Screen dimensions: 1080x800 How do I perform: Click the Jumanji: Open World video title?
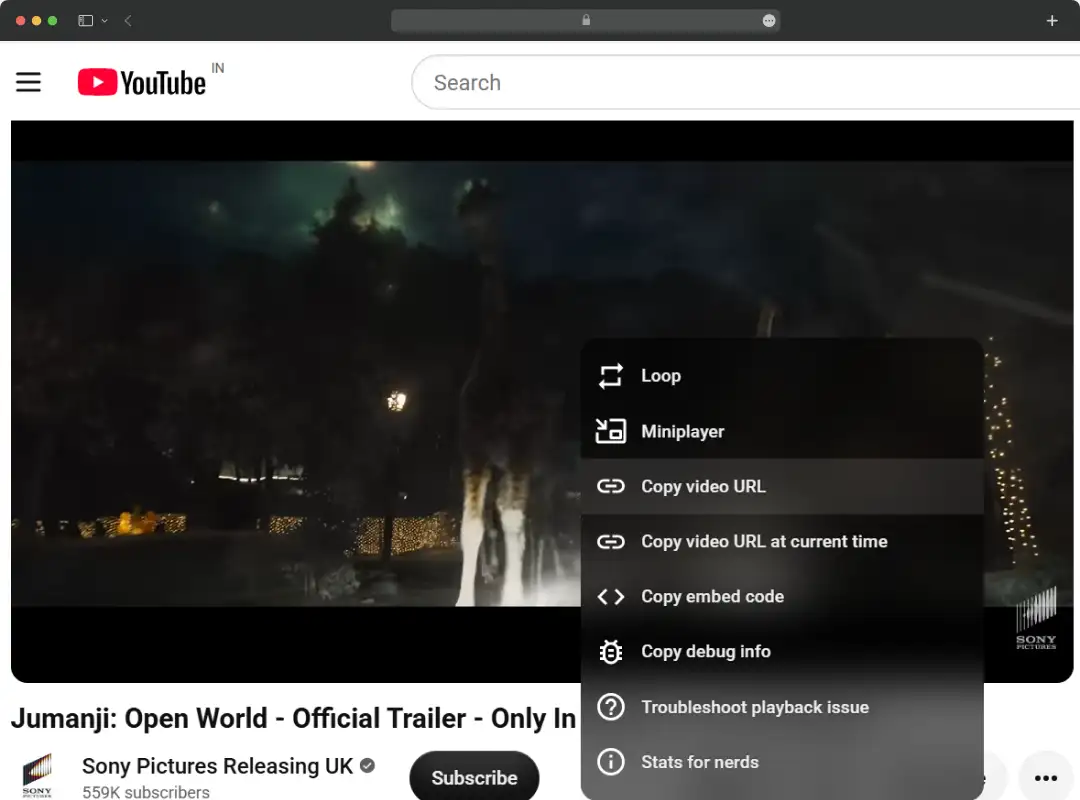(x=293, y=719)
